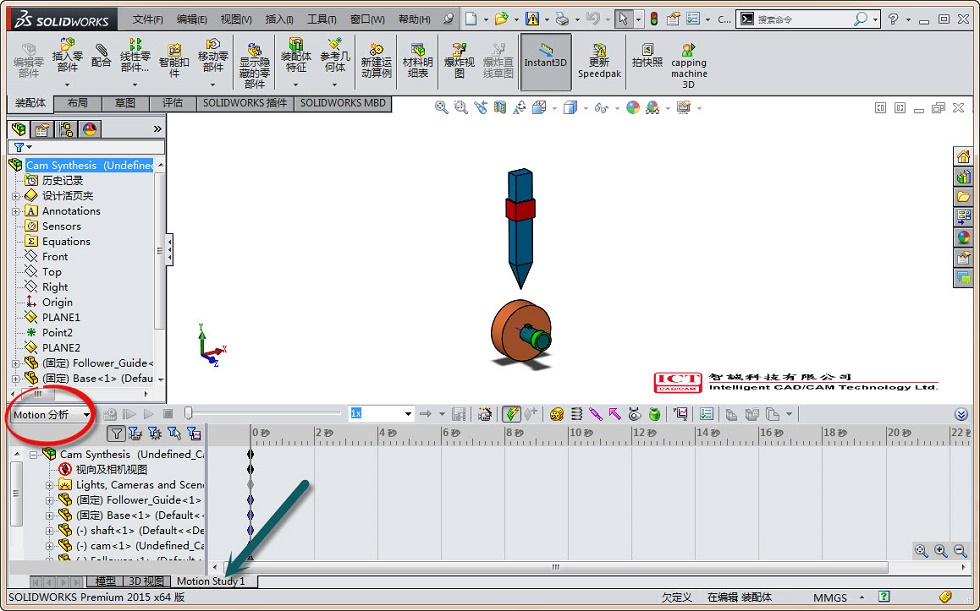Image resolution: width=980 pixels, height=611 pixels.
Task: Switch to the Motion Study 1 tab
Action: 210,581
